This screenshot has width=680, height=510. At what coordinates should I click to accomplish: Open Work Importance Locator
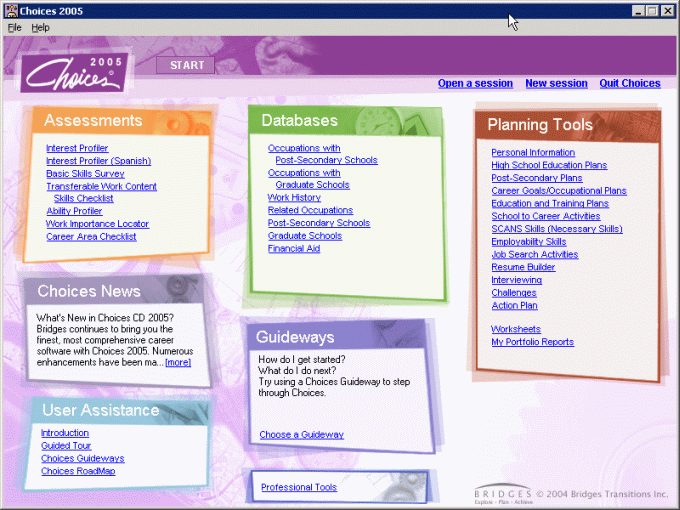(98, 224)
